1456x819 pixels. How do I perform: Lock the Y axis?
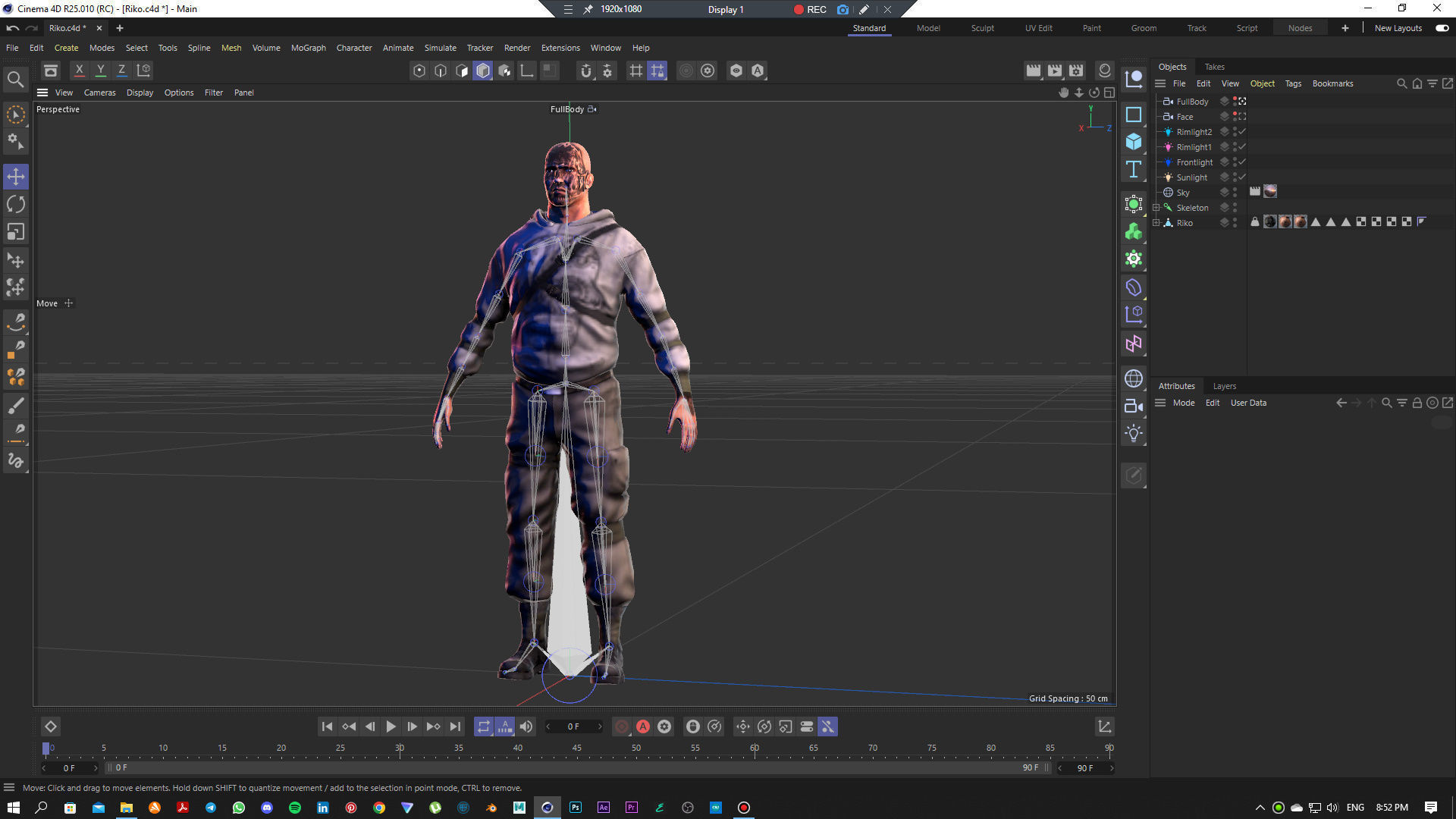coord(100,71)
